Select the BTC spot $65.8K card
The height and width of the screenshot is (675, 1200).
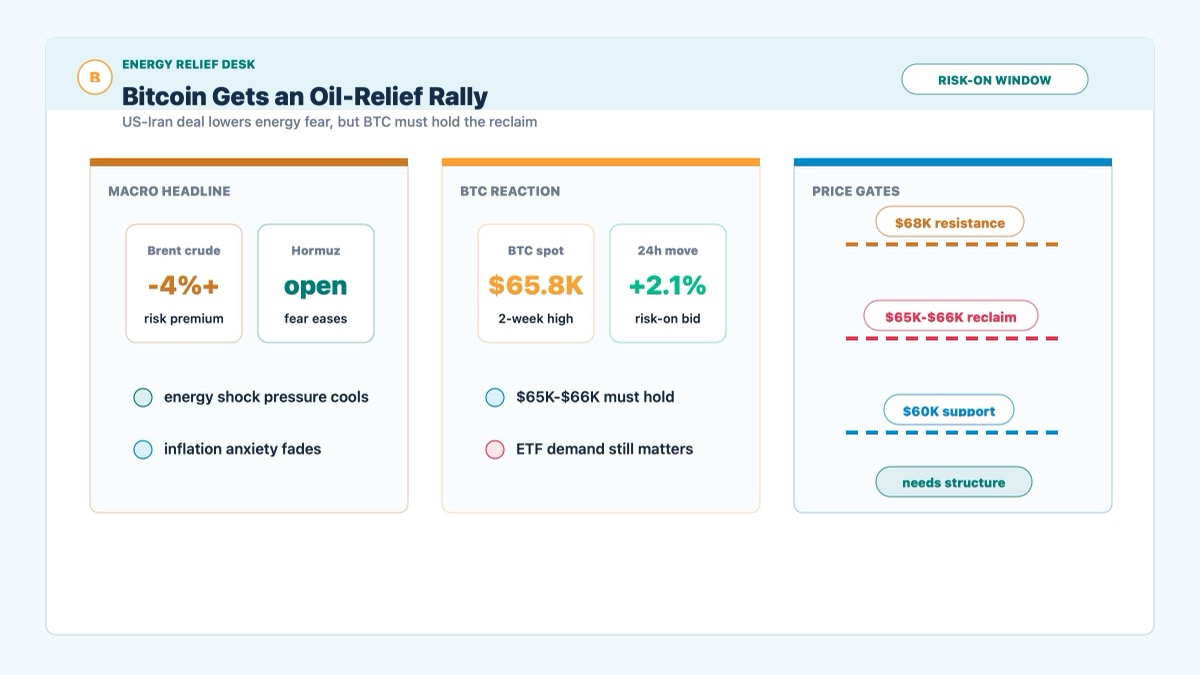tap(536, 283)
